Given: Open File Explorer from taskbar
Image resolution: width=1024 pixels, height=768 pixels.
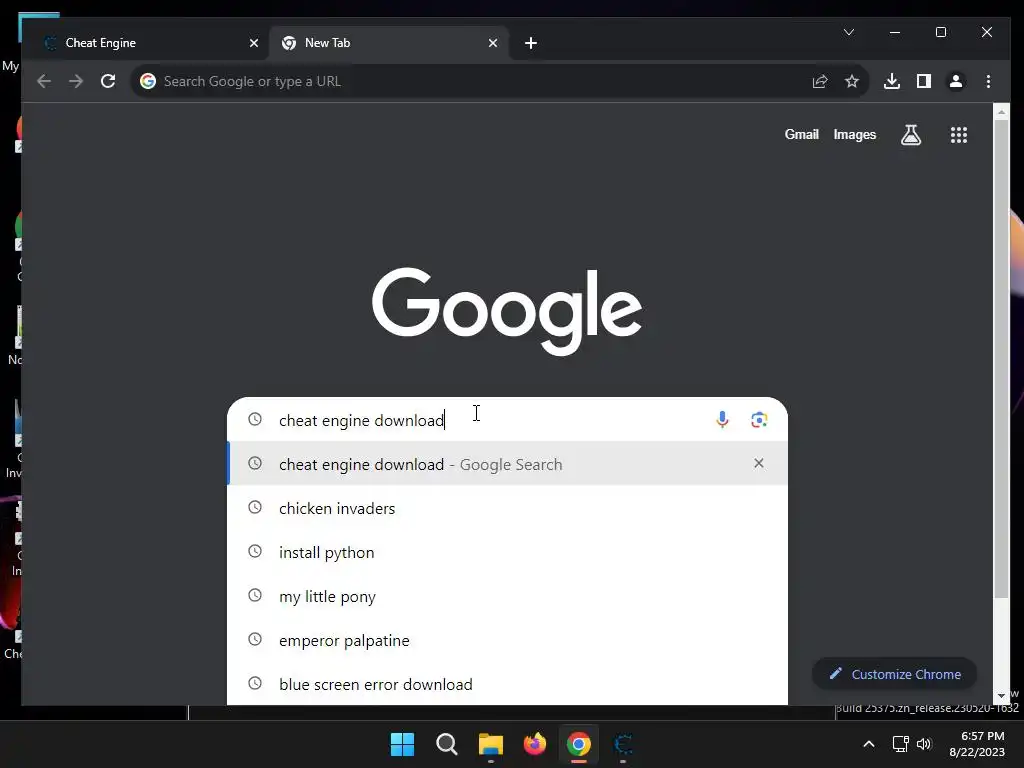Looking at the screenshot, I should pos(490,744).
